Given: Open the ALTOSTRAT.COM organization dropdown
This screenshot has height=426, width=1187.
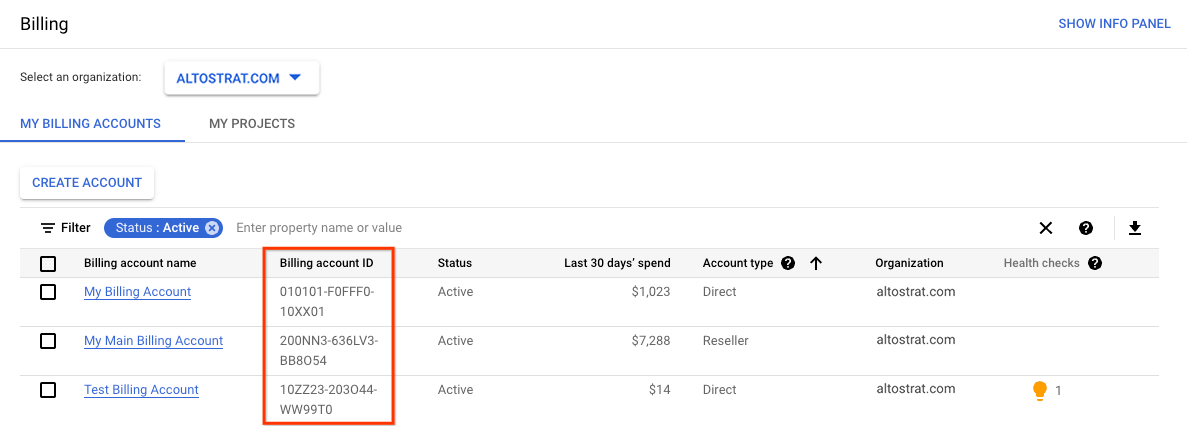Looking at the screenshot, I should coord(241,78).
